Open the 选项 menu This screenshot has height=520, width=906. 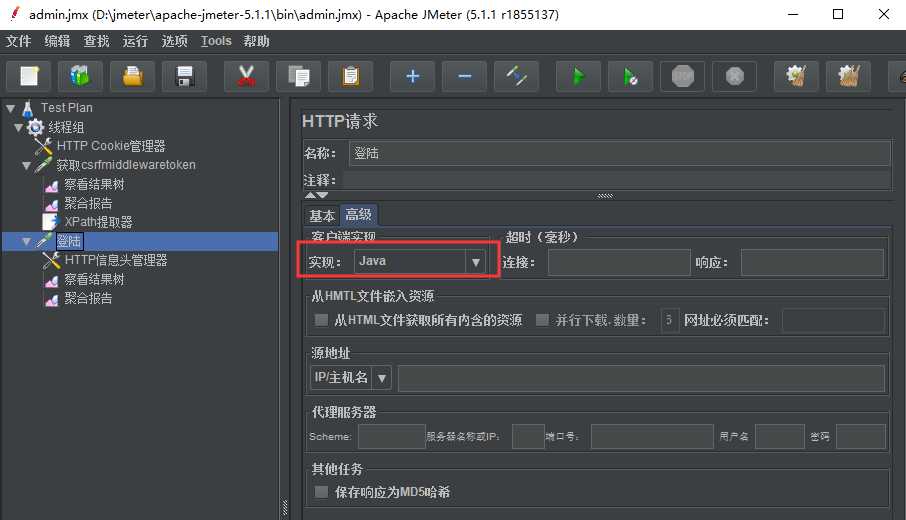click(174, 41)
